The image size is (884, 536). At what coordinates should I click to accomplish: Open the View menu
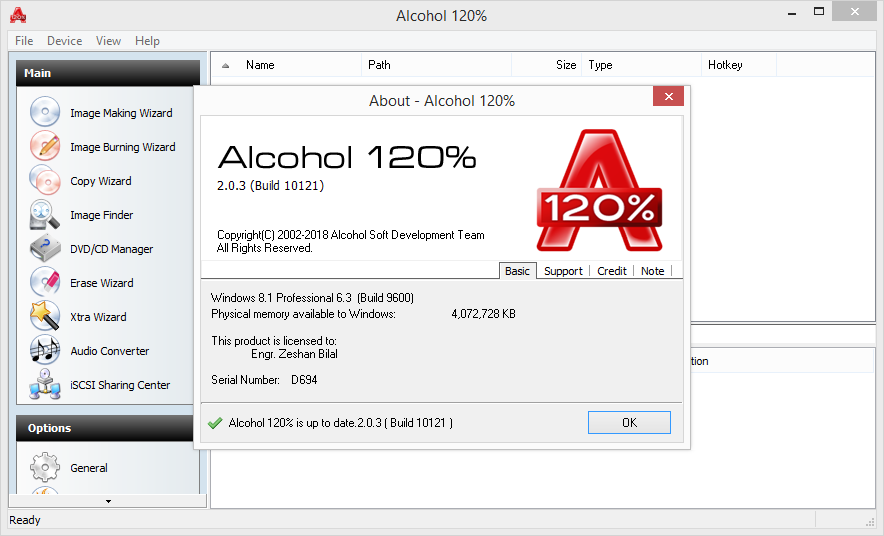click(108, 41)
